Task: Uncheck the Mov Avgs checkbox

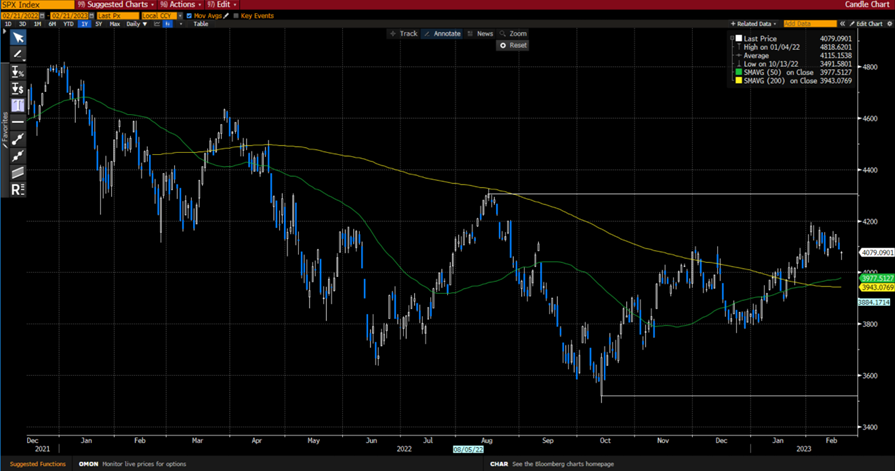Action: pos(189,16)
